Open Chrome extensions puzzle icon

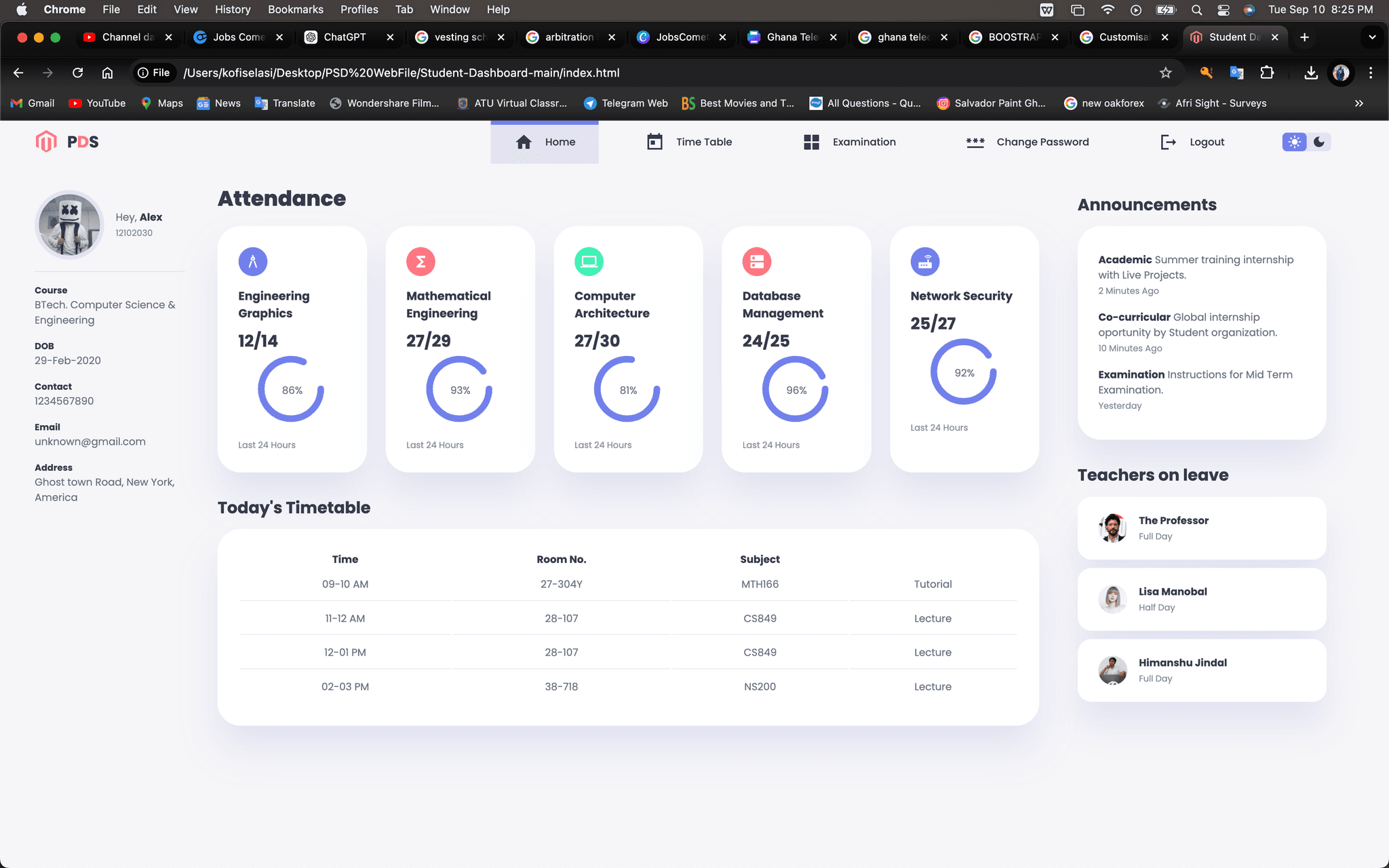coord(1267,73)
